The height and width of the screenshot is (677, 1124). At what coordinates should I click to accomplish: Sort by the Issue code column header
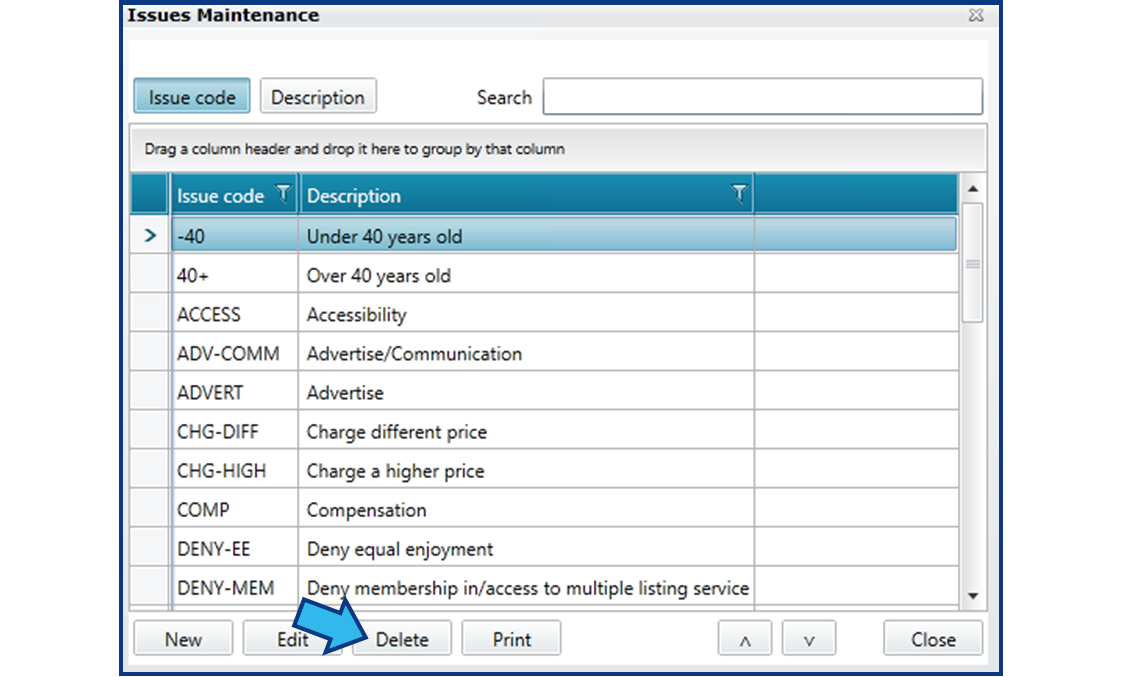coord(221,196)
